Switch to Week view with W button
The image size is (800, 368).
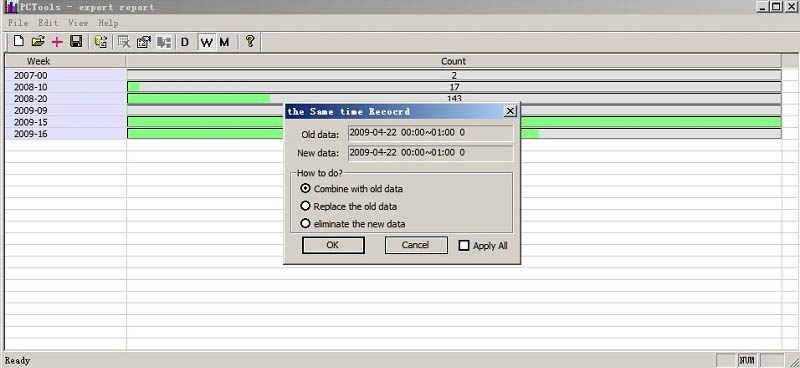[x=207, y=42]
